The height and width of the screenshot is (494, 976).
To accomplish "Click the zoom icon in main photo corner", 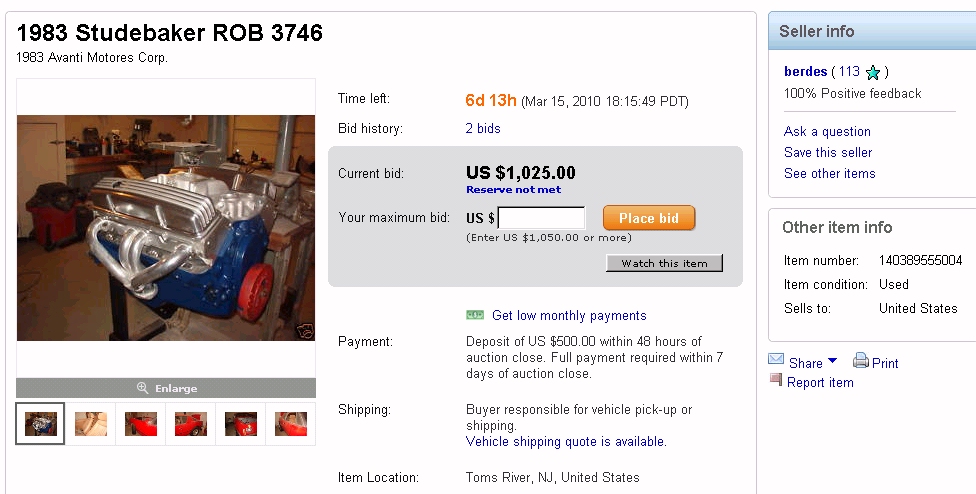I will tap(304, 331).
